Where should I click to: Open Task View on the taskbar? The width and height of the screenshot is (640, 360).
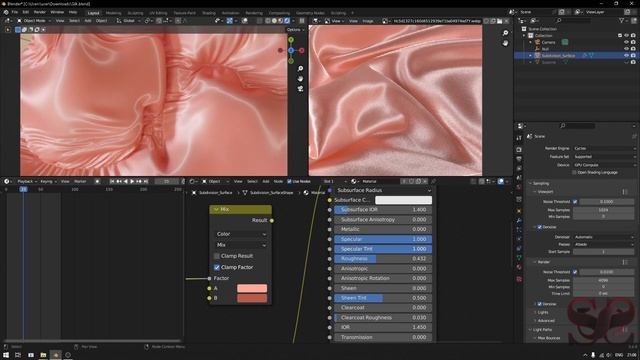coord(18,355)
